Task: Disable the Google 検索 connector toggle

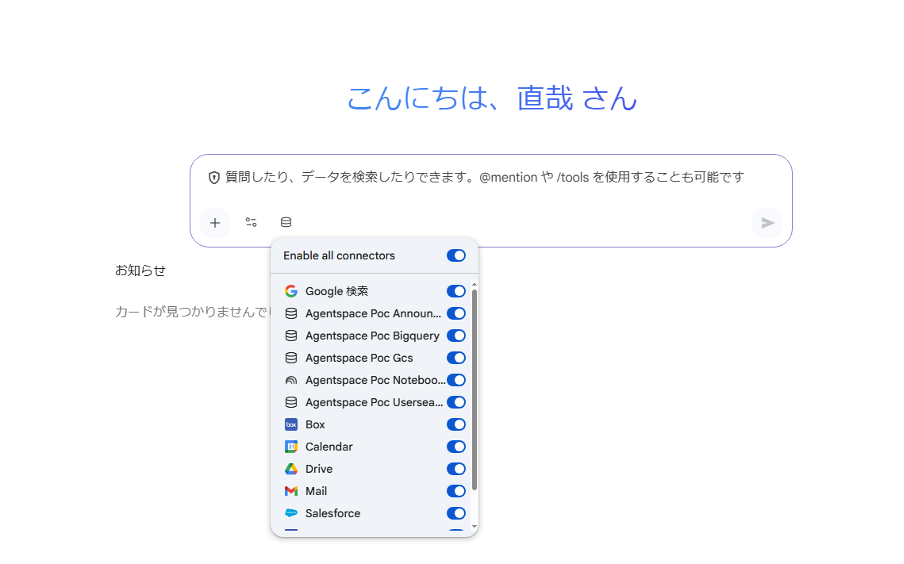Action: click(x=456, y=292)
